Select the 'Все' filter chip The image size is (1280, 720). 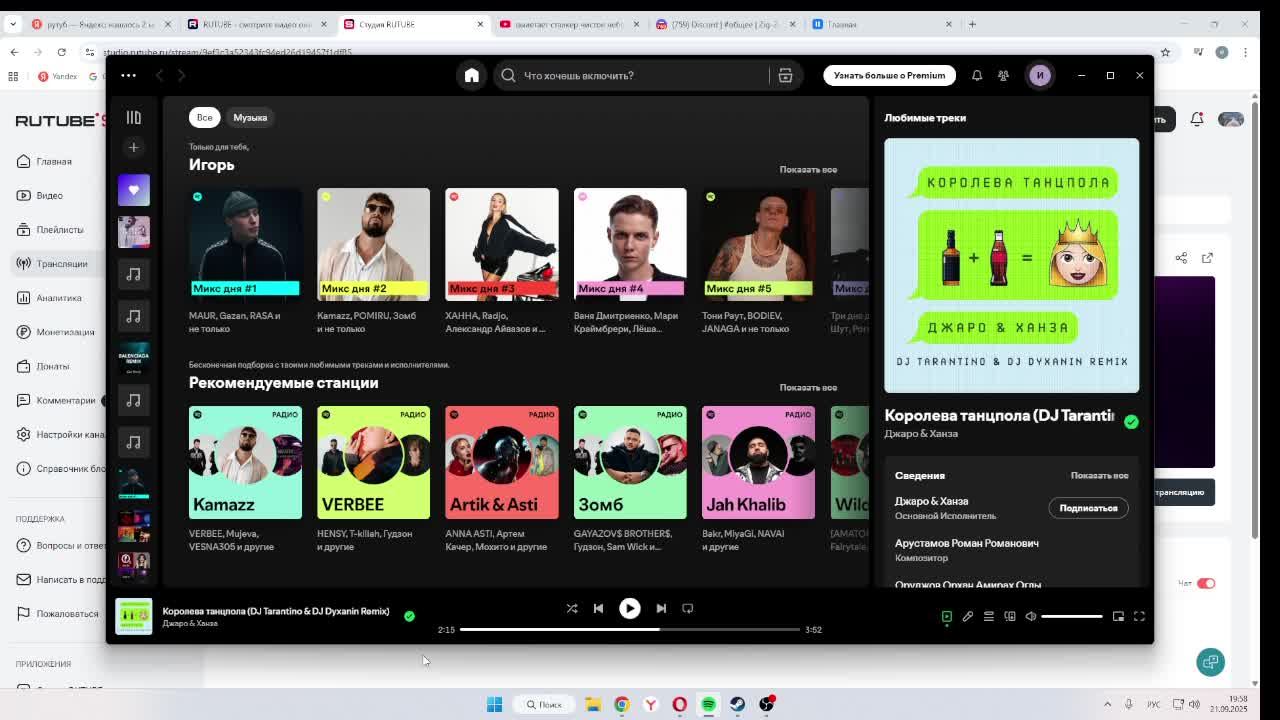click(x=204, y=117)
